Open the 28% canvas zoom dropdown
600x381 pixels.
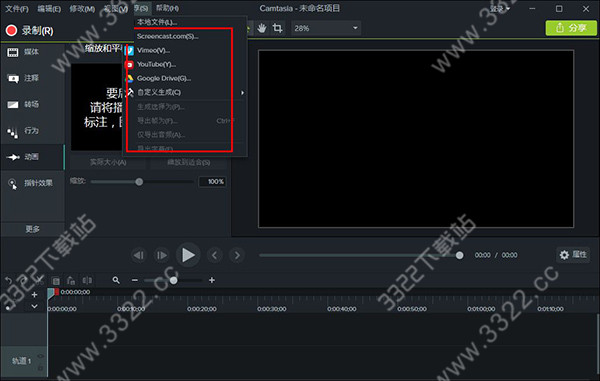click(326, 28)
